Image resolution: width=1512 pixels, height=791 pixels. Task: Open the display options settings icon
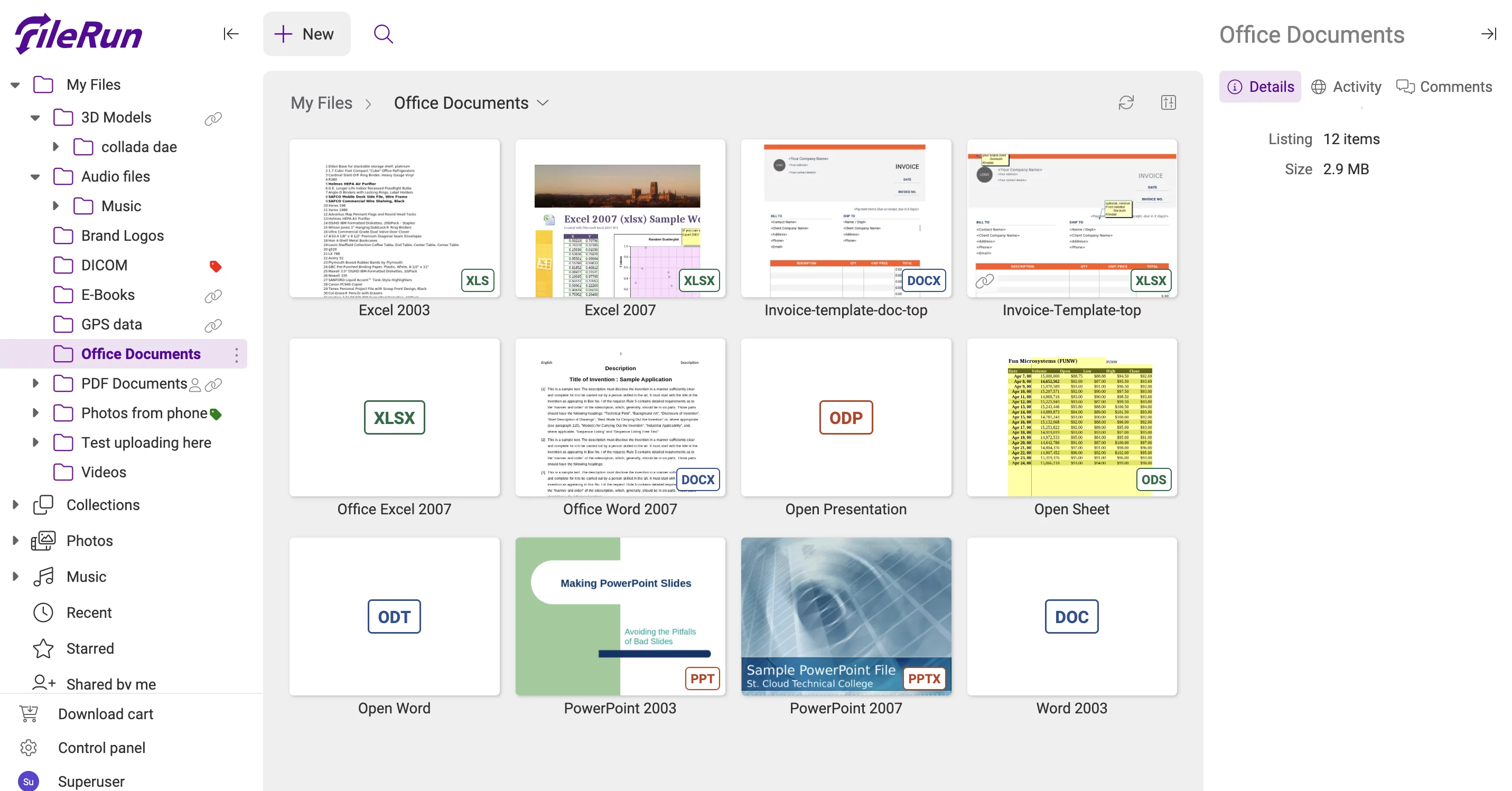[1168, 102]
